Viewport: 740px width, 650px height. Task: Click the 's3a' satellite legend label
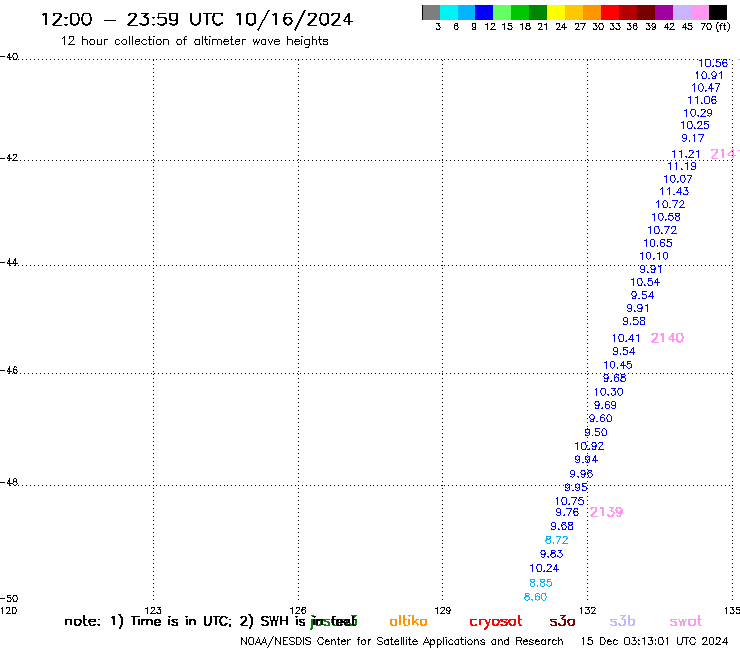pos(562,621)
